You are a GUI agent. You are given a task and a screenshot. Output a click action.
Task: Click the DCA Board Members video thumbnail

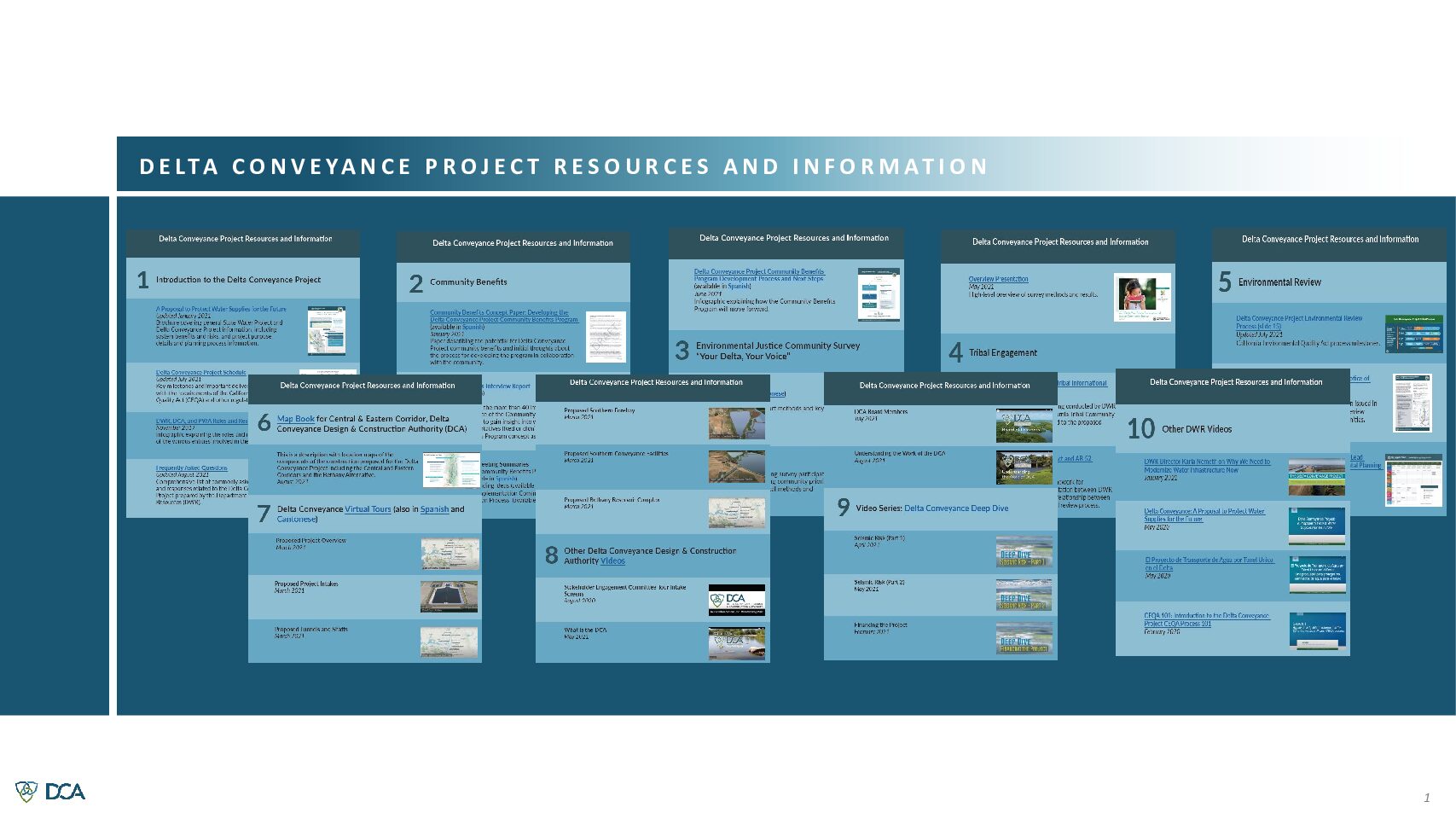point(1024,425)
